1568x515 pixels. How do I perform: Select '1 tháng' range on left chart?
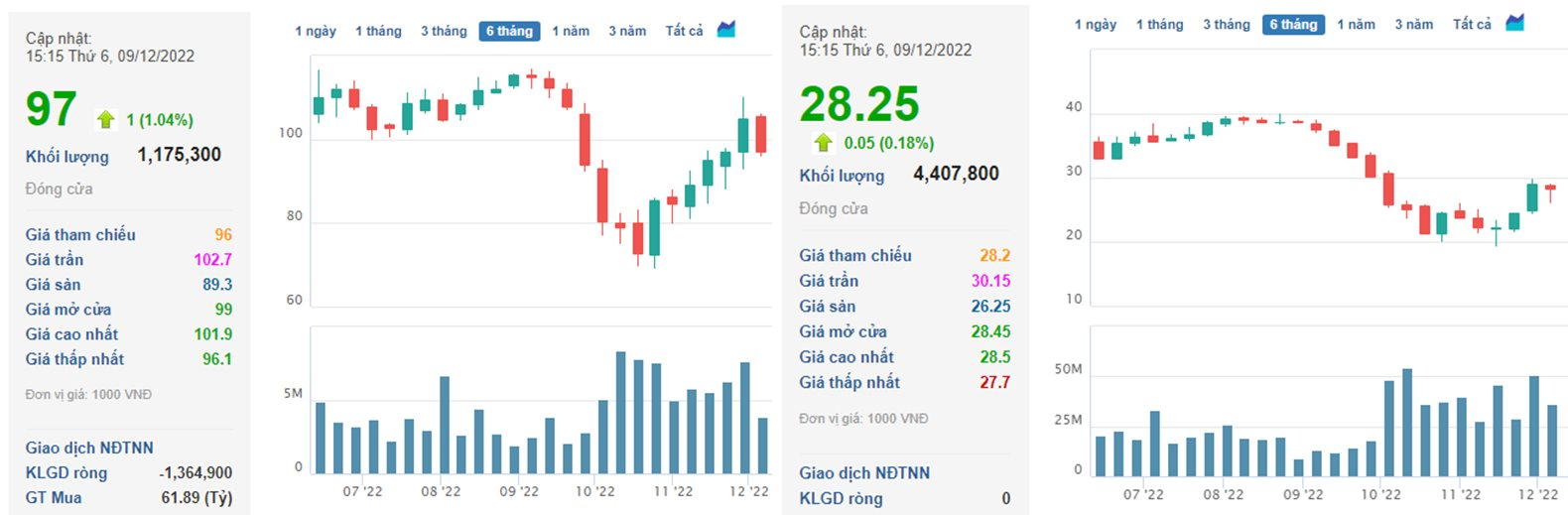(378, 31)
